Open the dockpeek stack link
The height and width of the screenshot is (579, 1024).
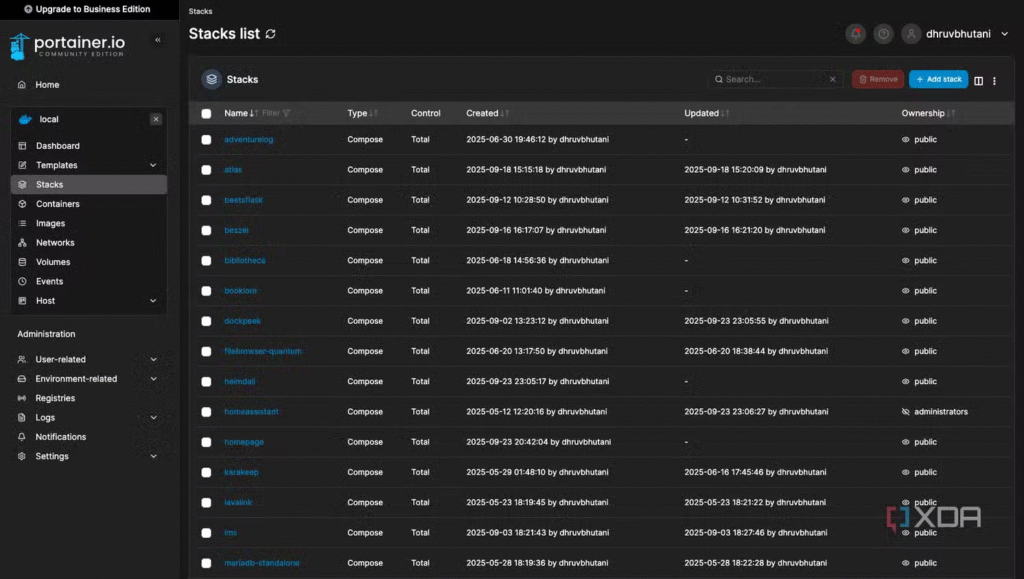point(242,321)
